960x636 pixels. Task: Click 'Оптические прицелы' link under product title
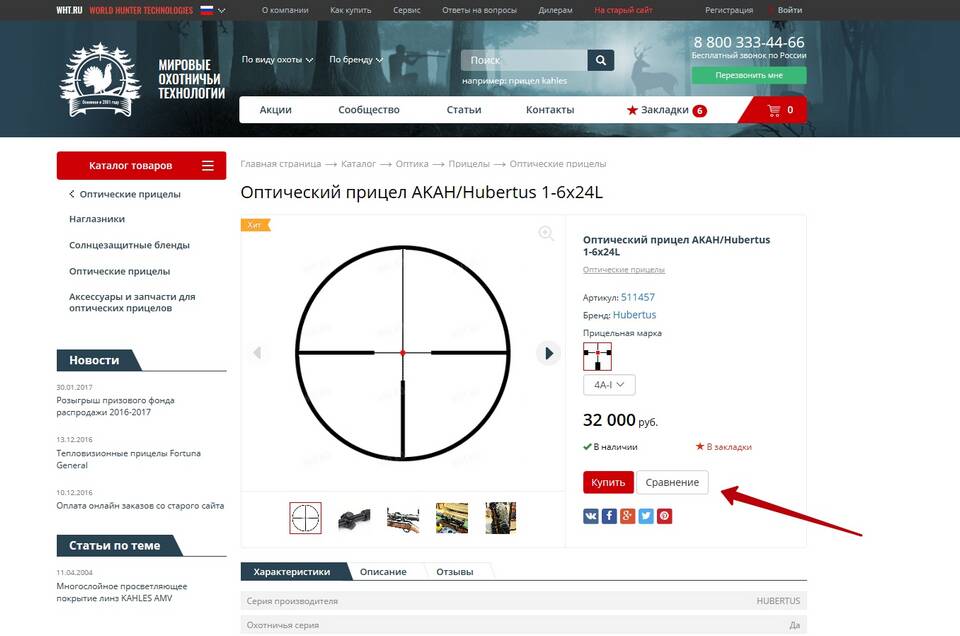tap(623, 269)
